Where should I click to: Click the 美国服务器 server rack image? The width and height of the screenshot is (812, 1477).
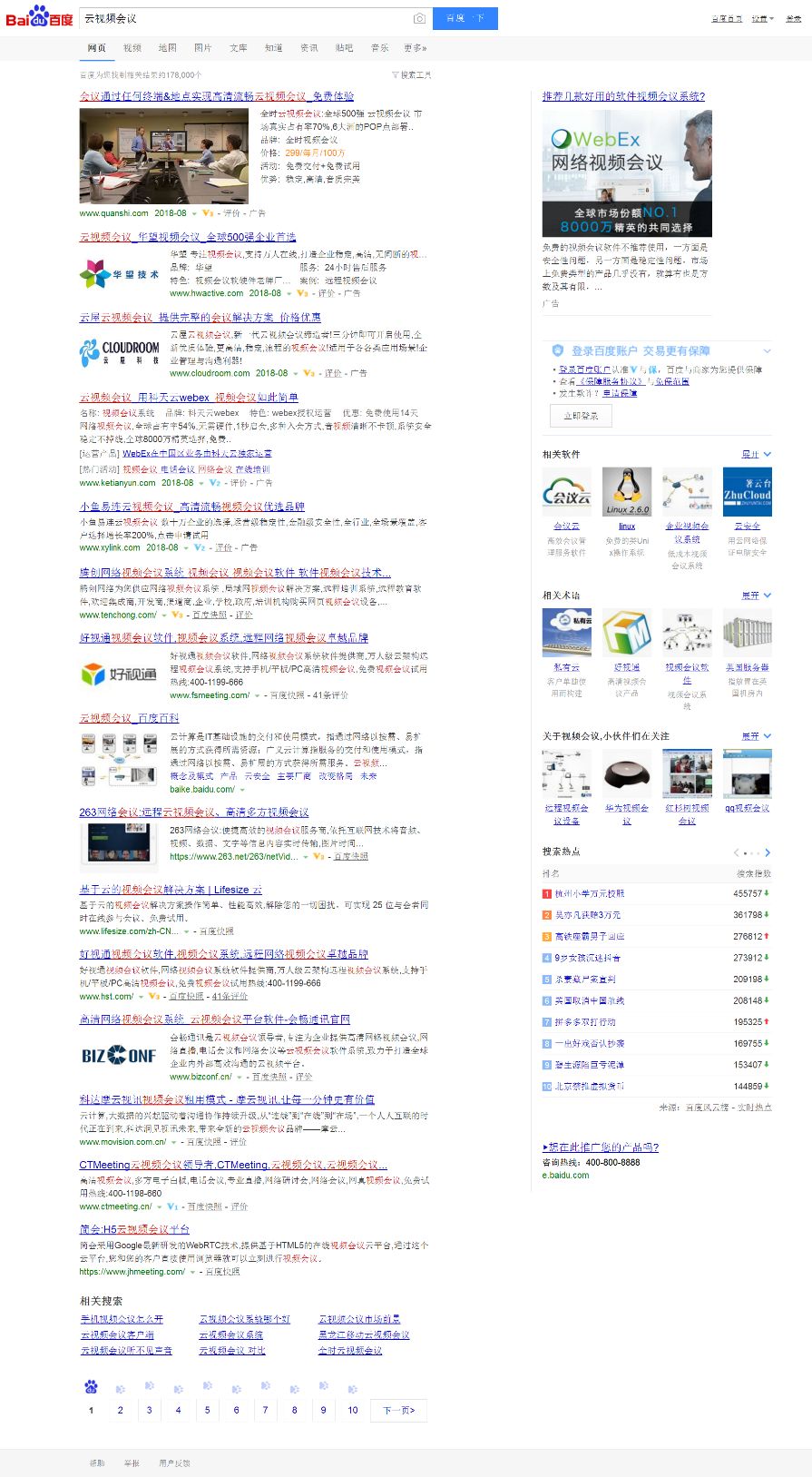(x=748, y=633)
